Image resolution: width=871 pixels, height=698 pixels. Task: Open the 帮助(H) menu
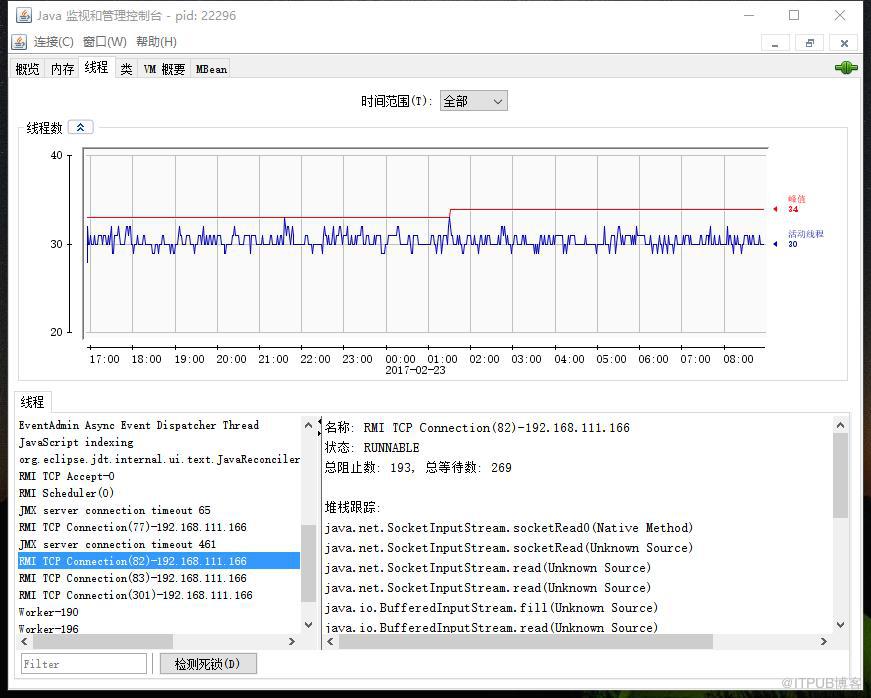coord(156,42)
